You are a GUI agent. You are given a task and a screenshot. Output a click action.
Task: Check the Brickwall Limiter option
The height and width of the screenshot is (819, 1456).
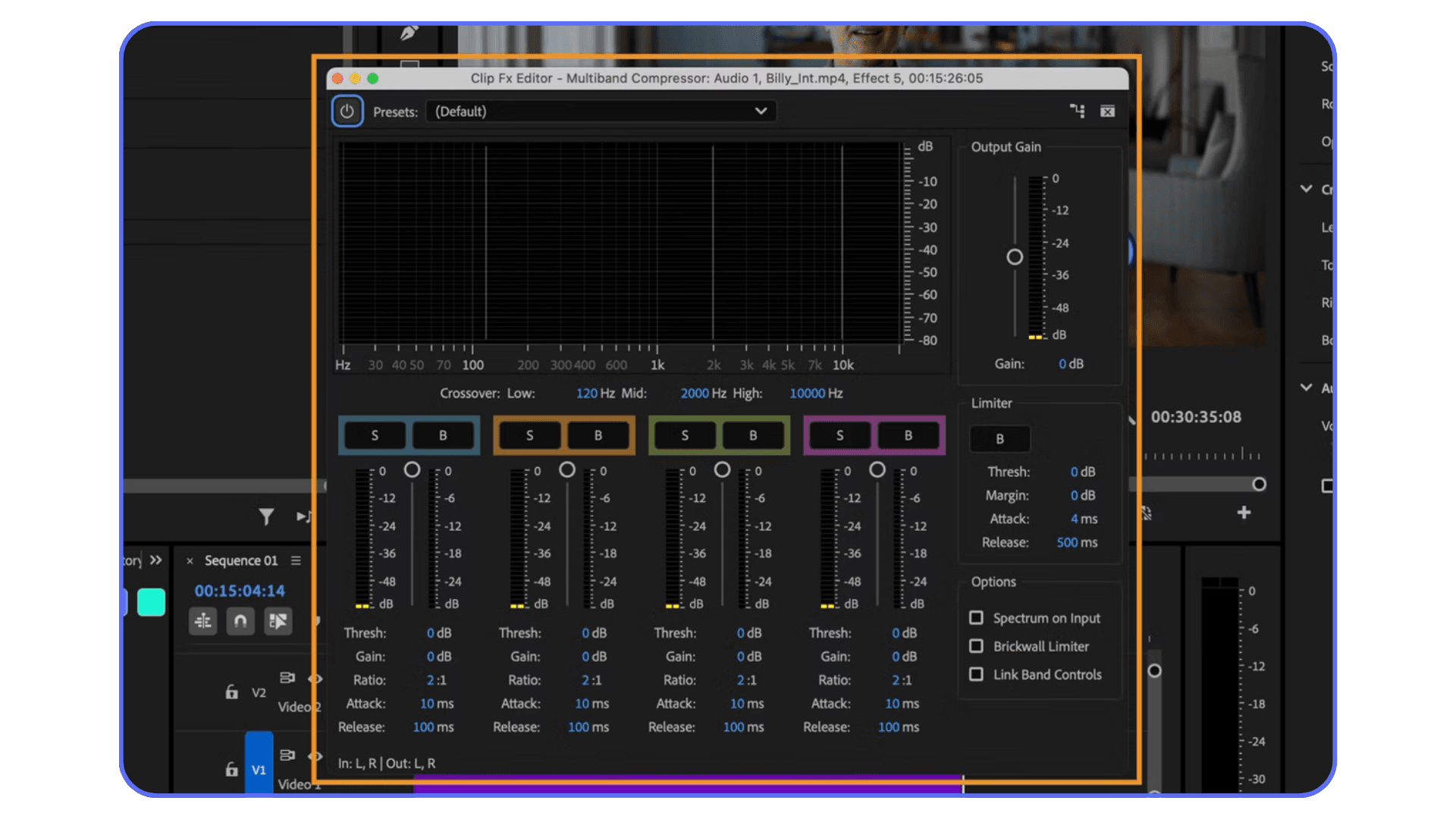point(977,646)
